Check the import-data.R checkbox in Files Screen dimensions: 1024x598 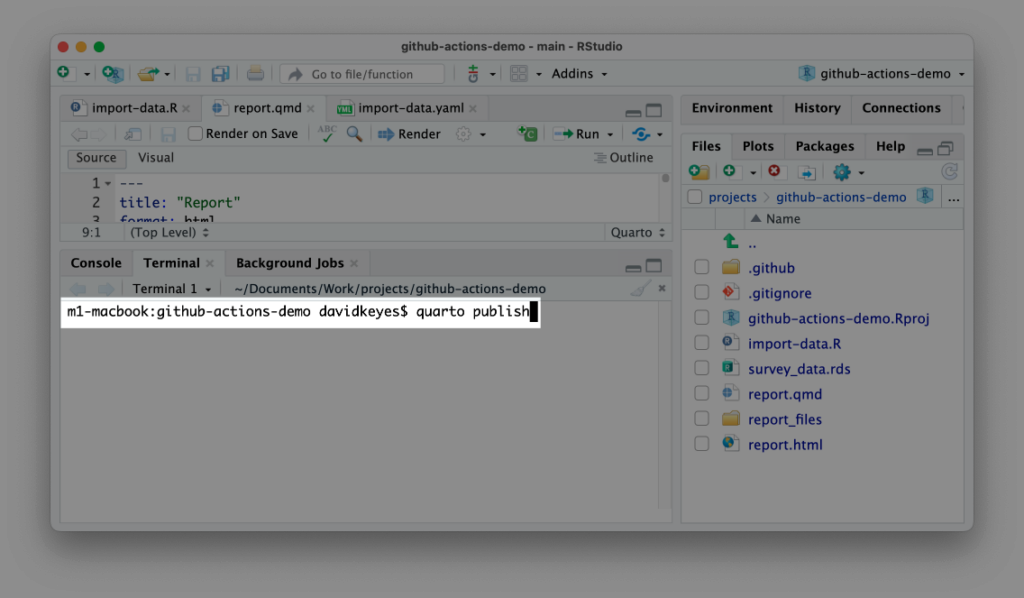701,343
